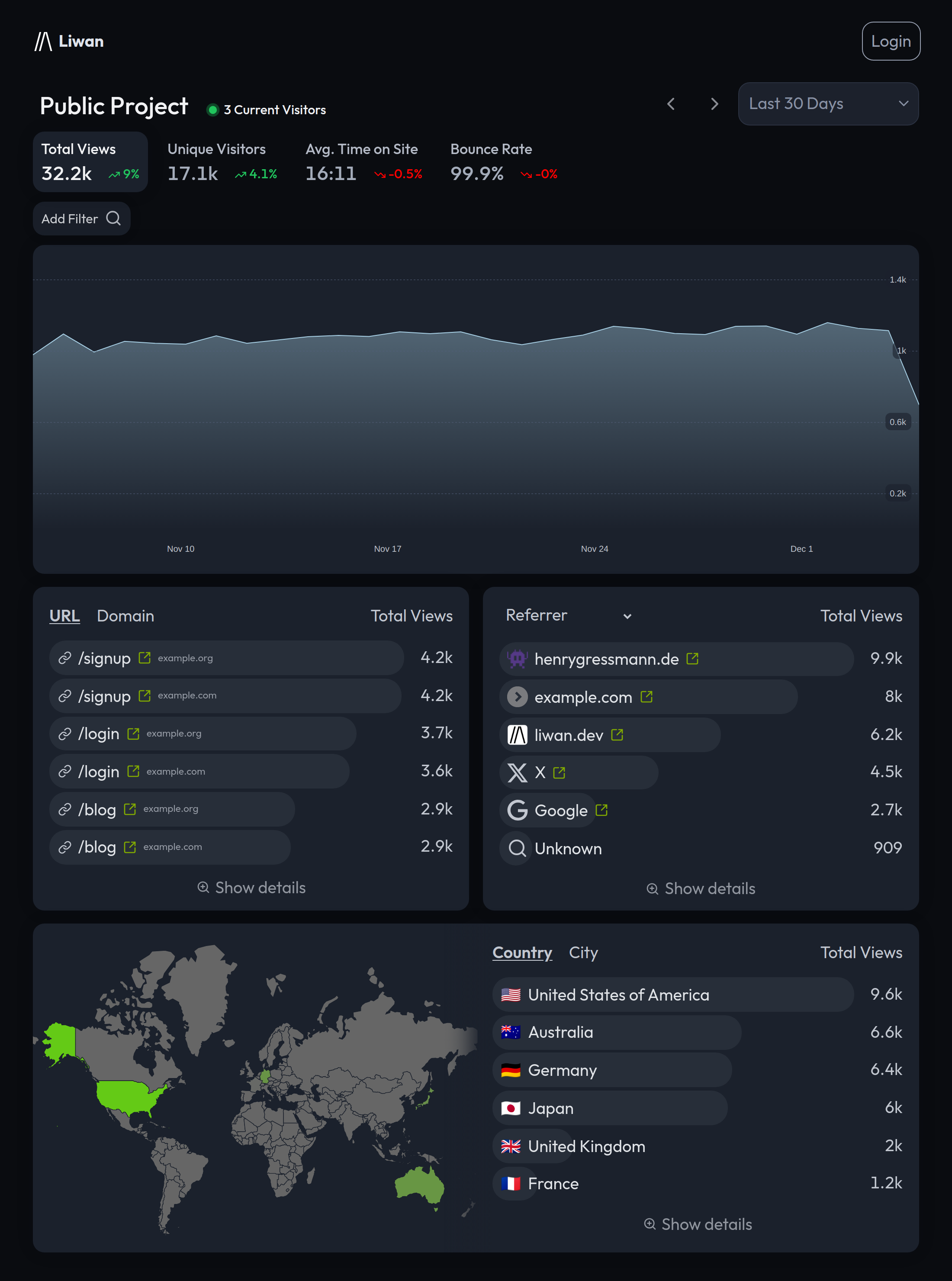Select the City tab in the country panel
Image resolution: width=952 pixels, height=1281 pixels.
click(583, 953)
